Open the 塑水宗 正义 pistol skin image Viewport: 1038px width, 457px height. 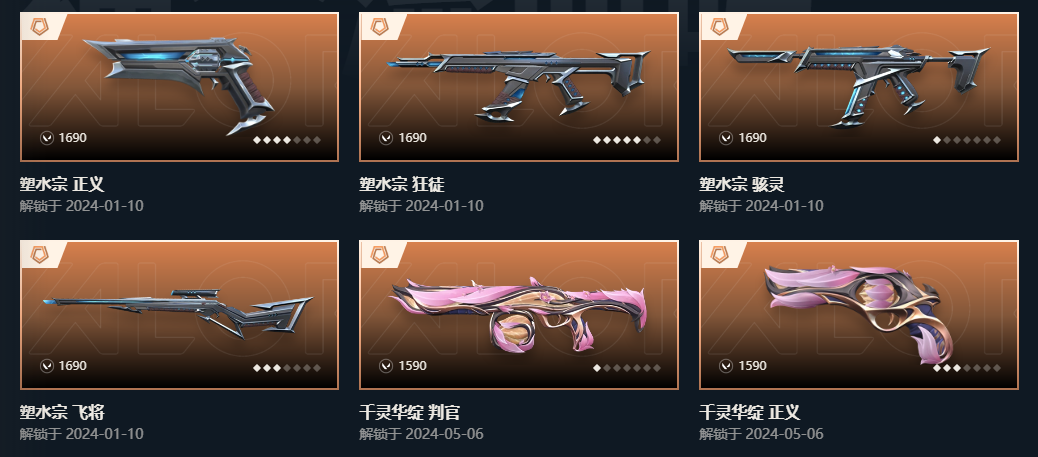(x=179, y=87)
